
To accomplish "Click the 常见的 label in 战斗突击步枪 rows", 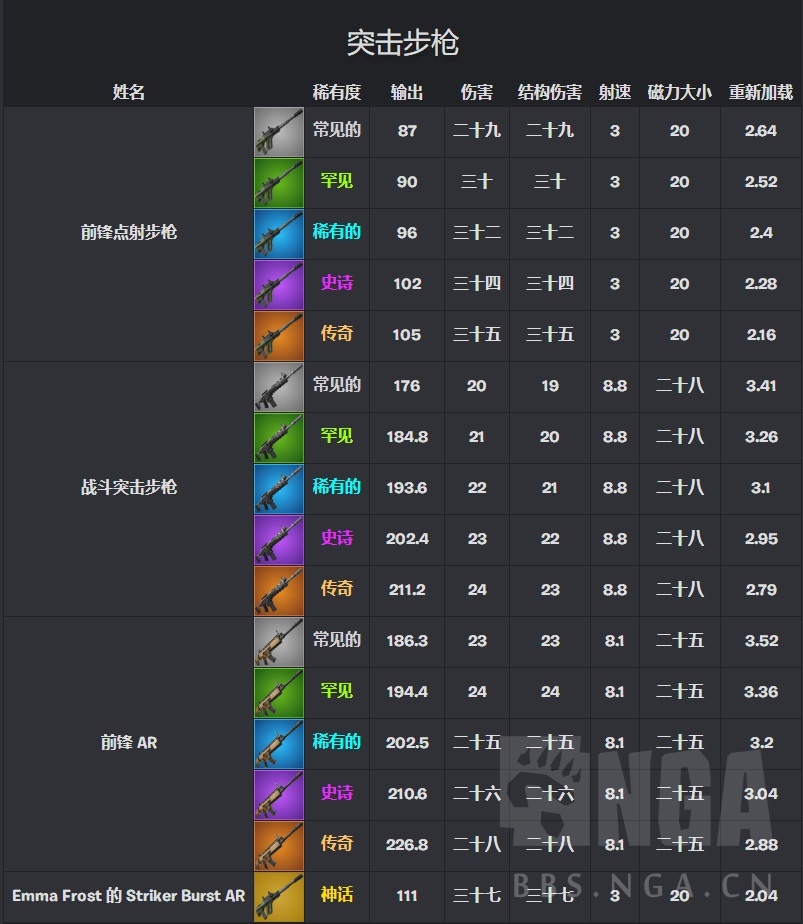I will 336,385.
